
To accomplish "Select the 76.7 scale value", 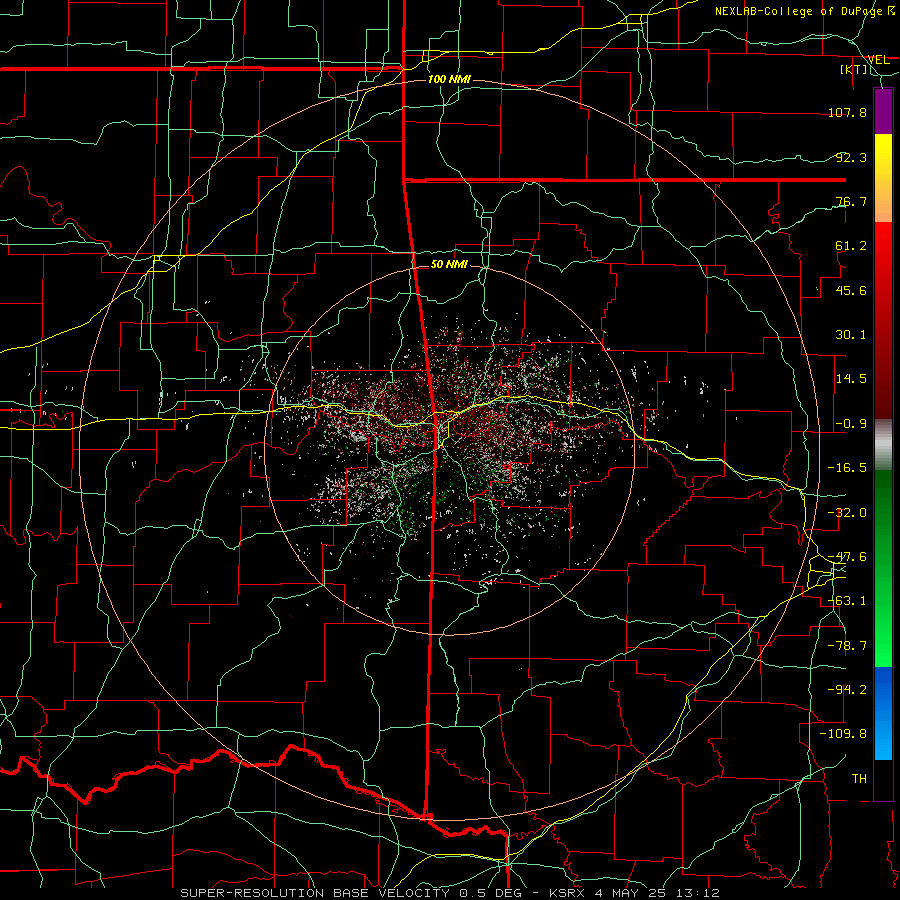I will click(x=851, y=201).
